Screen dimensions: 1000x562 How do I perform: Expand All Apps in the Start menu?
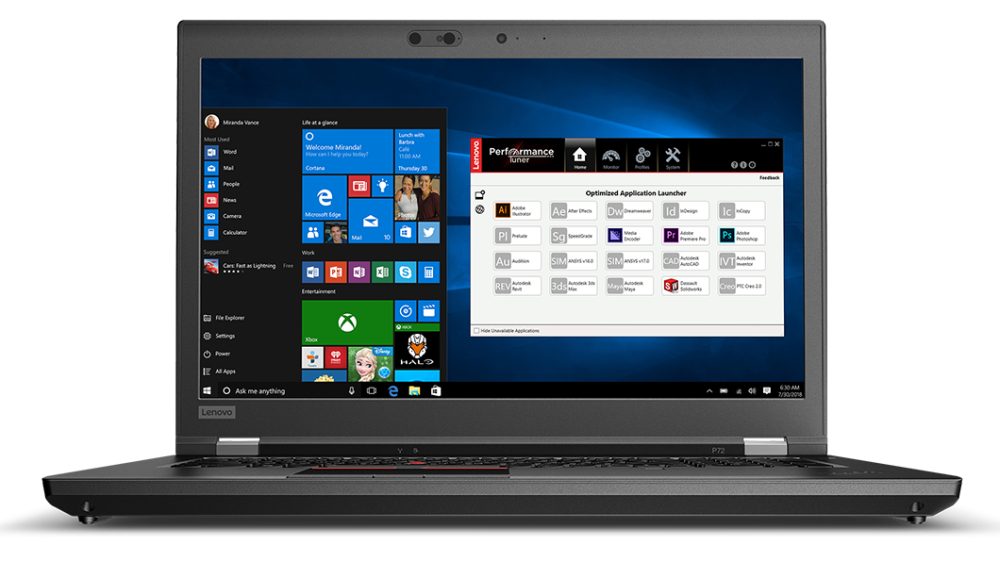pyautogui.click(x=220, y=371)
